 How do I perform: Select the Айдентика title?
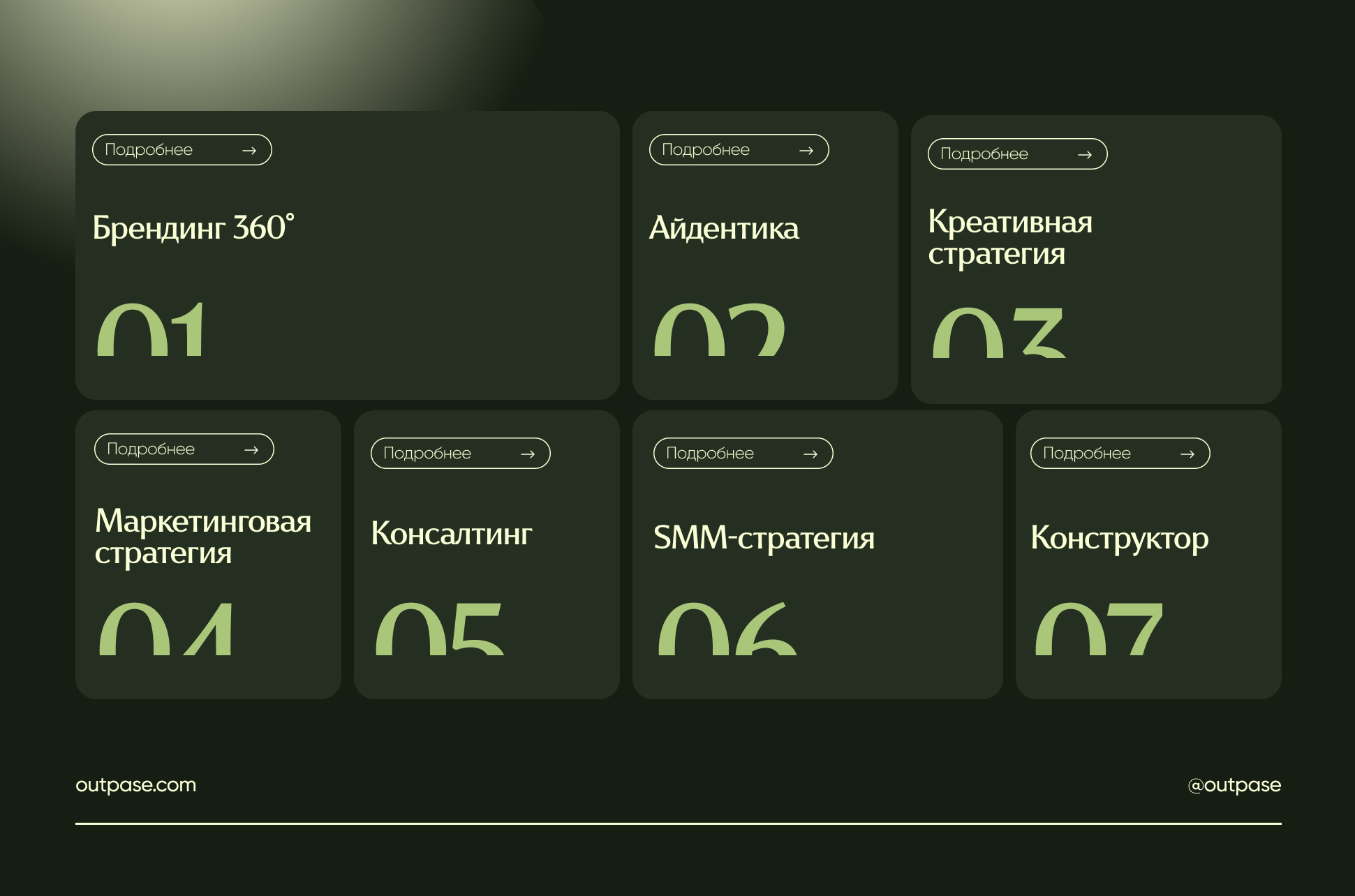tap(724, 229)
